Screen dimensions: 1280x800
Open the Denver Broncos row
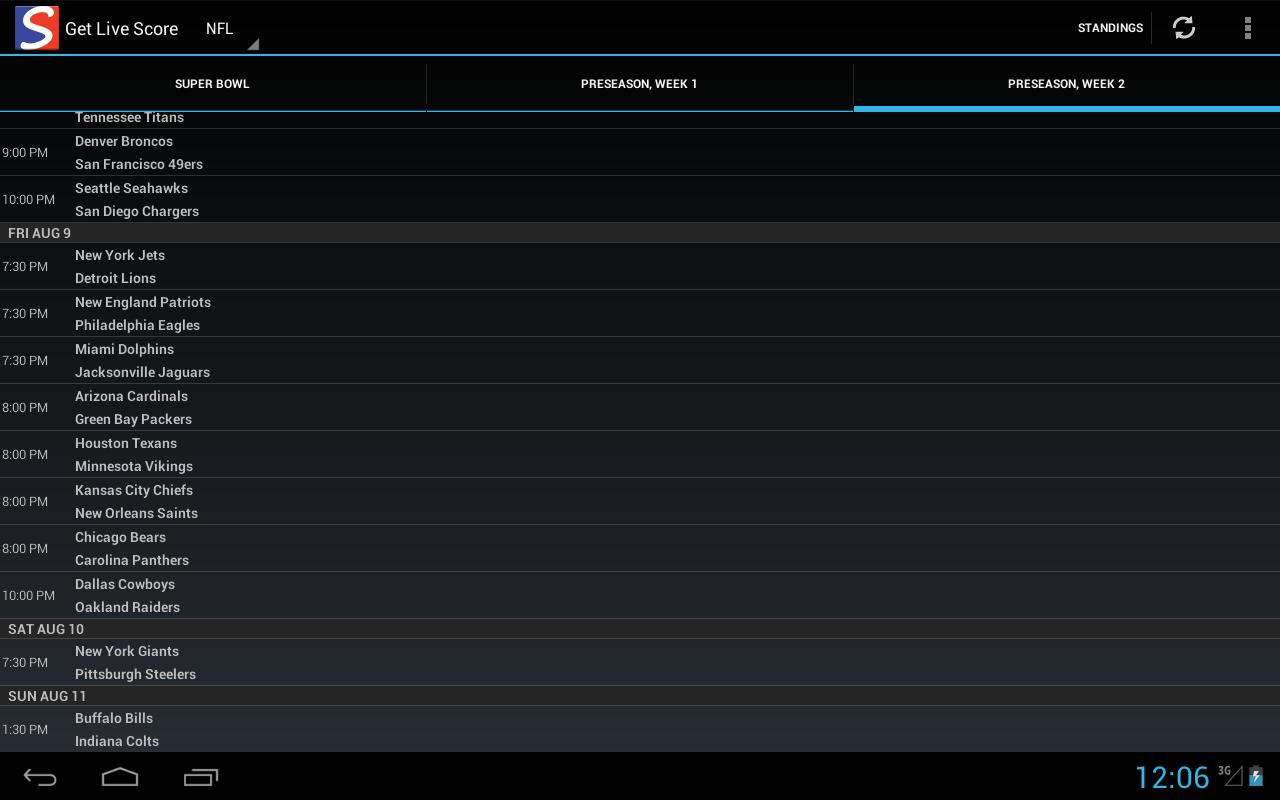coord(124,141)
